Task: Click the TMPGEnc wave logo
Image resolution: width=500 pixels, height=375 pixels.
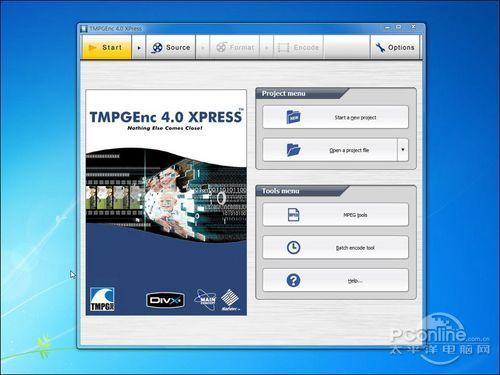Action: coord(102,299)
